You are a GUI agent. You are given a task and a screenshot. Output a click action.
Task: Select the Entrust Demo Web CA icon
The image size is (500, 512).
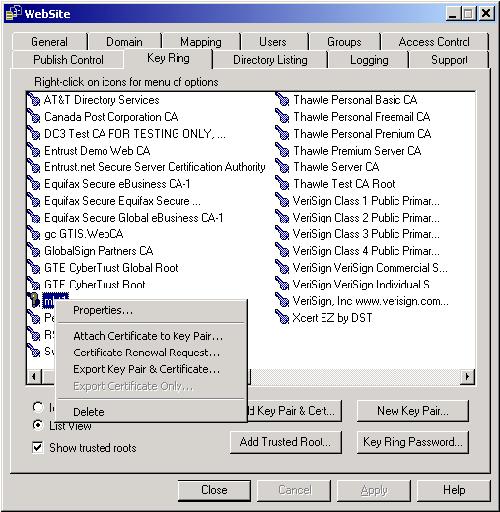pos(34,150)
